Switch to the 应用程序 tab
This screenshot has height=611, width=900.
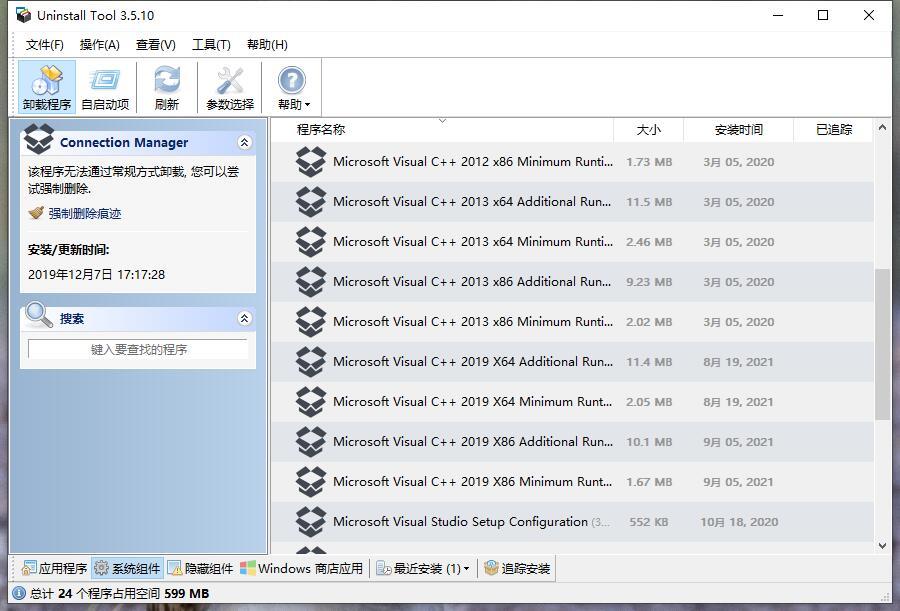click(54, 569)
